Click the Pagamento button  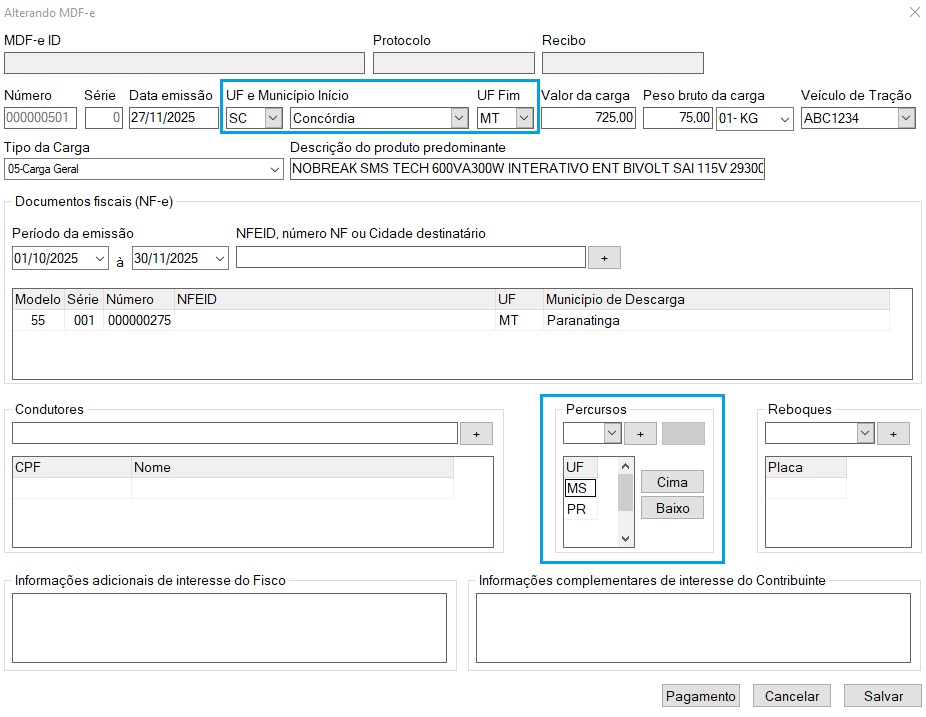point(700,696)
